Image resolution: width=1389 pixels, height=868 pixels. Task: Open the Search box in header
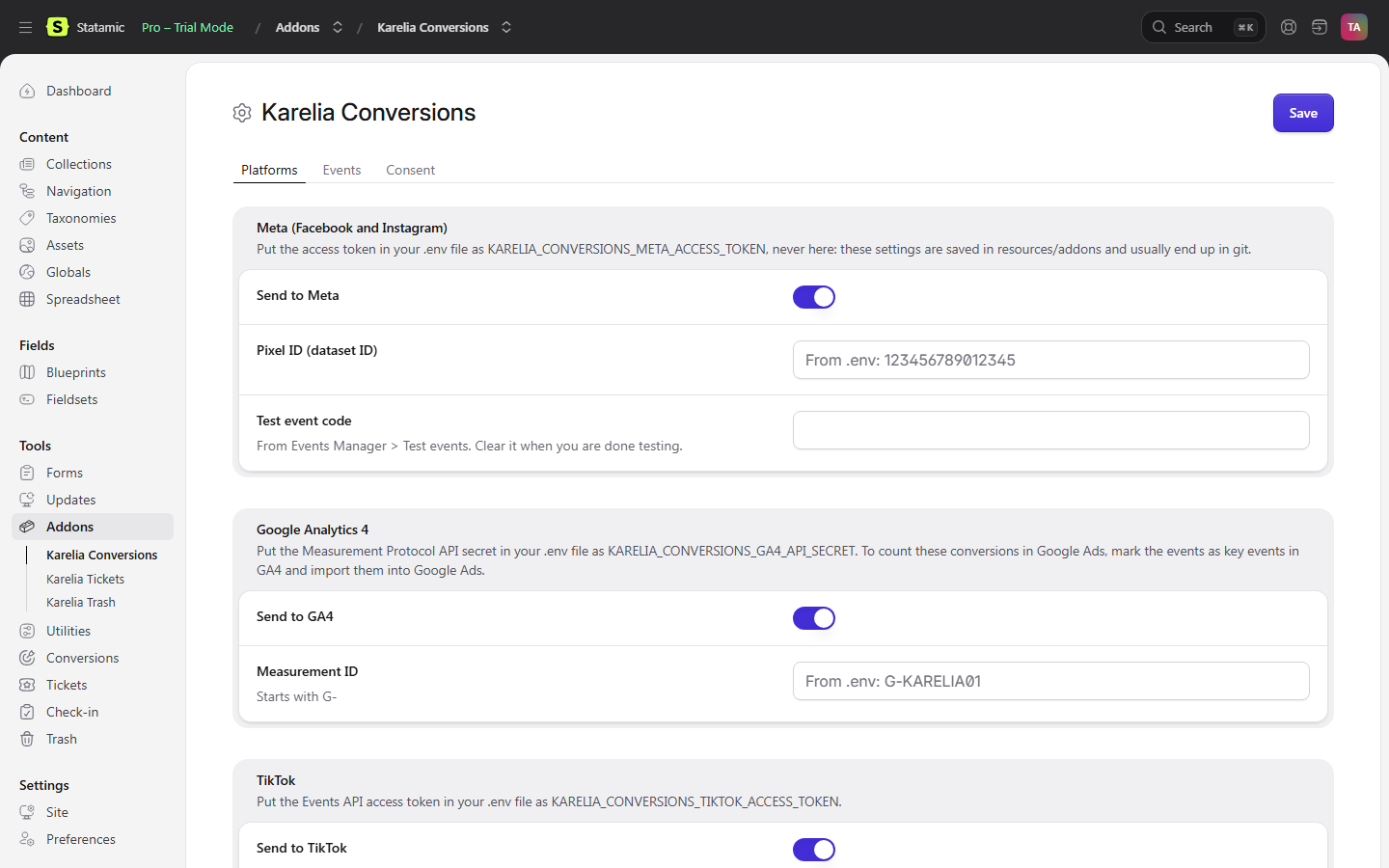1203,27
